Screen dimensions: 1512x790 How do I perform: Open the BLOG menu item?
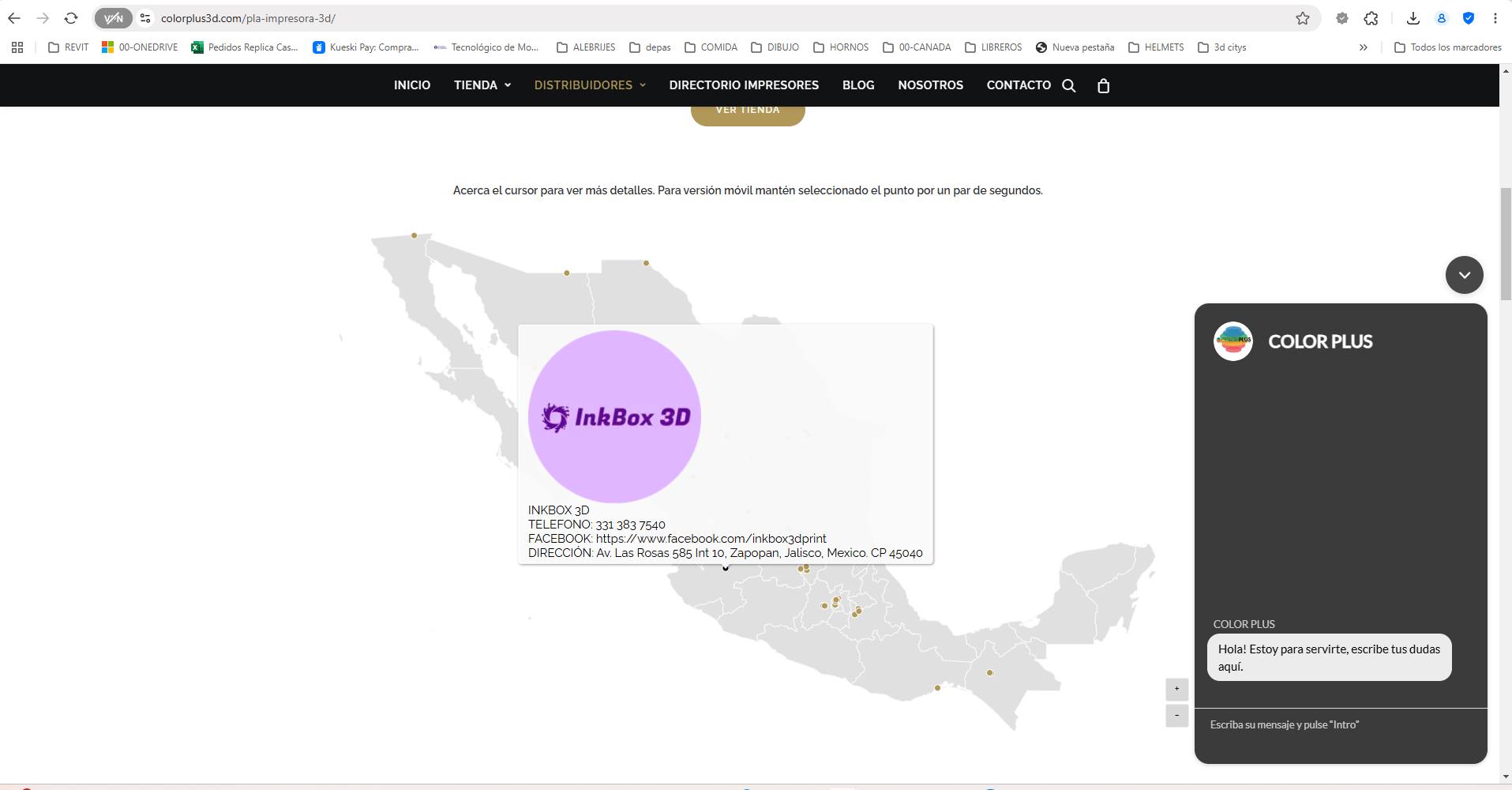click(x=858, y=85)
